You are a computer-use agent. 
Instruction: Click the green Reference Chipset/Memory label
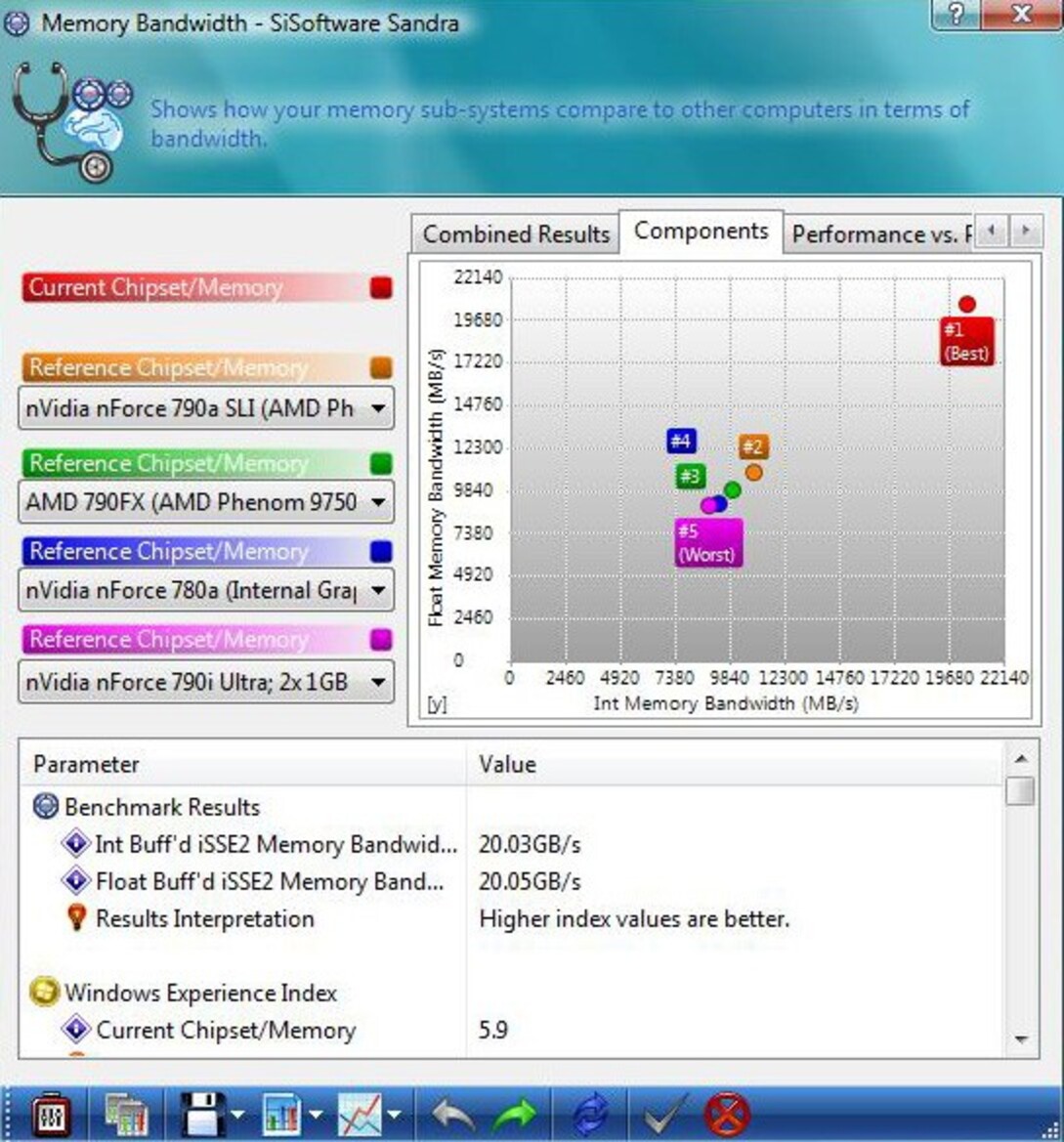coord(168,463)
